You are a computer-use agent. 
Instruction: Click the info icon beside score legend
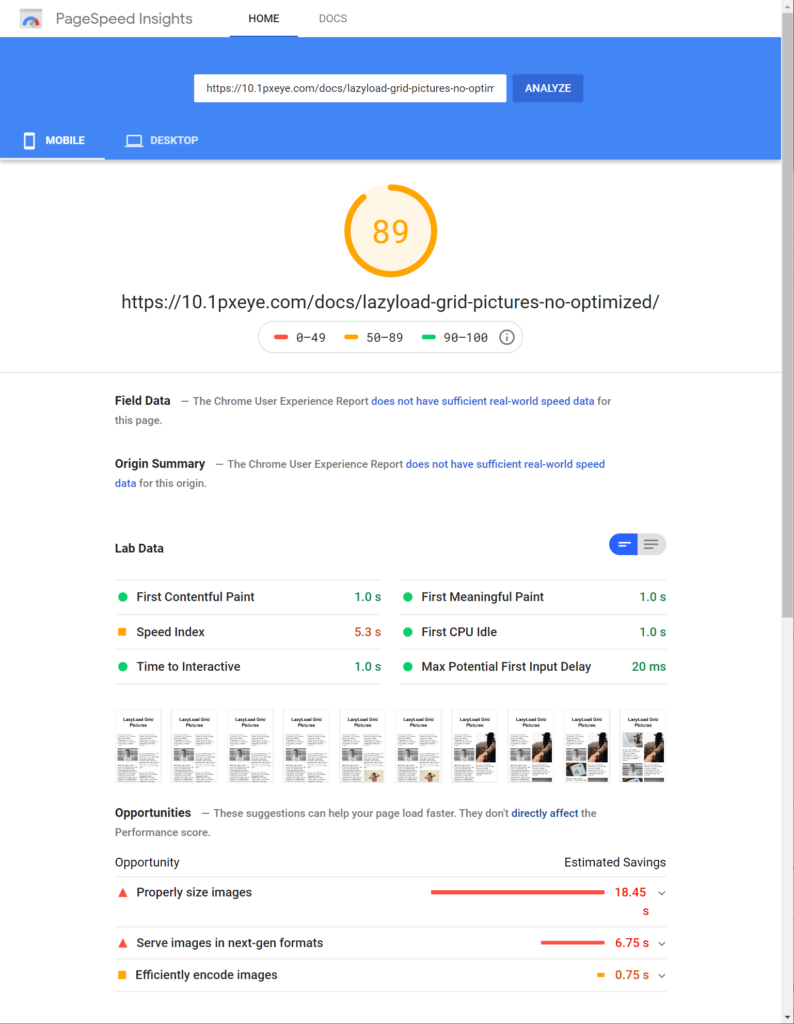click(x=507, y=337)
